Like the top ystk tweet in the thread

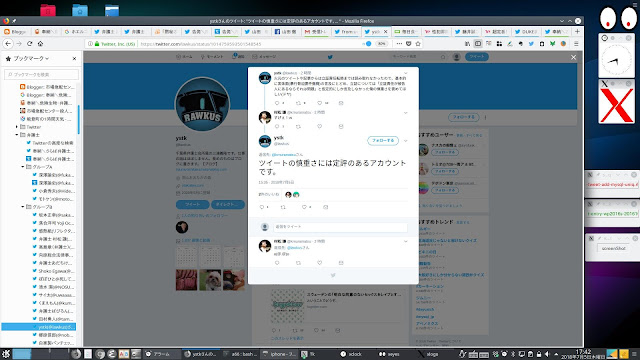pyautogui.click(x=320, y=103)
